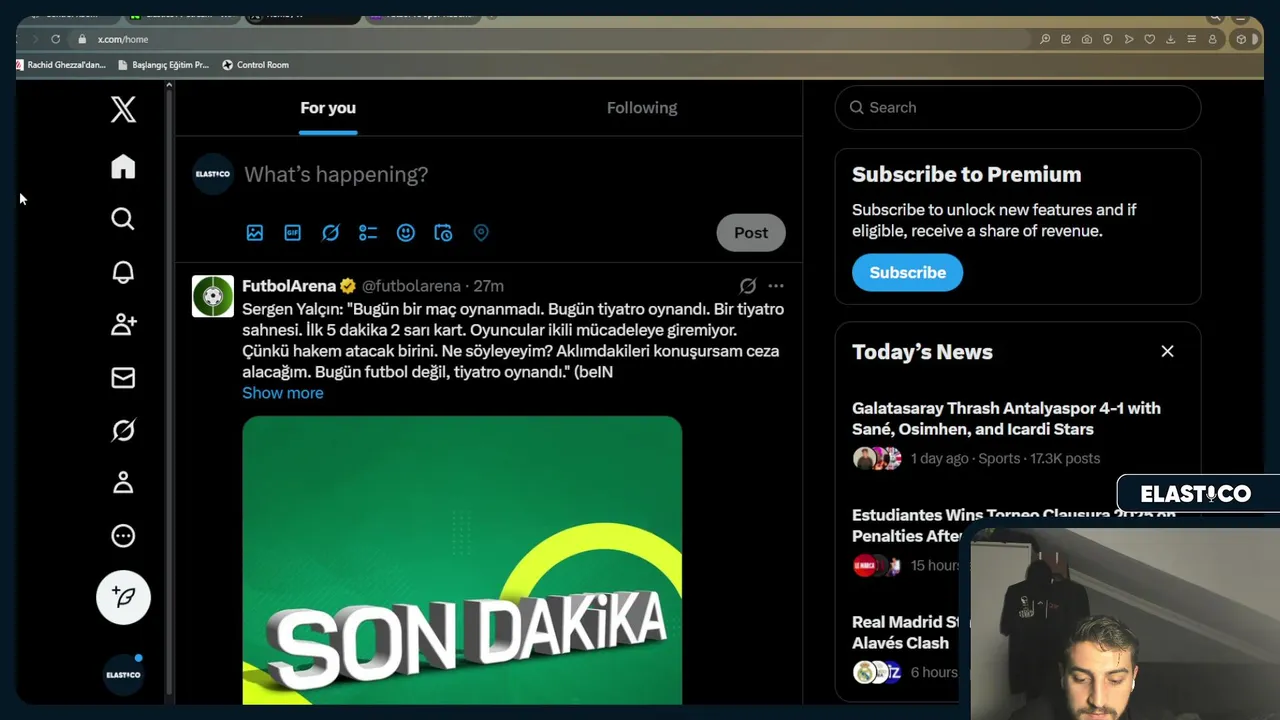Screen dimensions: 1280x720
Task: Open browser profile person icon
Action: (1213, 39)
